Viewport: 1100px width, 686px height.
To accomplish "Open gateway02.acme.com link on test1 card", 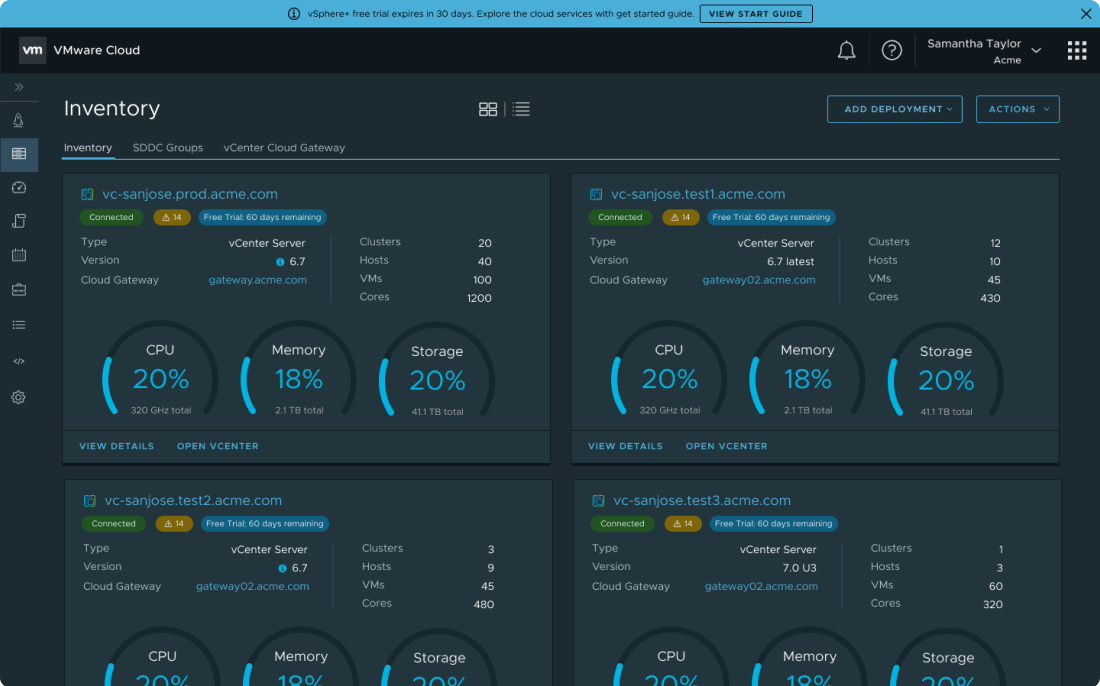I will coord(759,280).
